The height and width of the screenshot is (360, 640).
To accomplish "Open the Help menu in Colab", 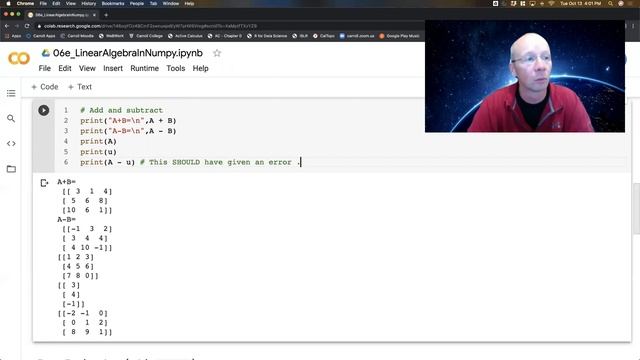I will point(200,68).
